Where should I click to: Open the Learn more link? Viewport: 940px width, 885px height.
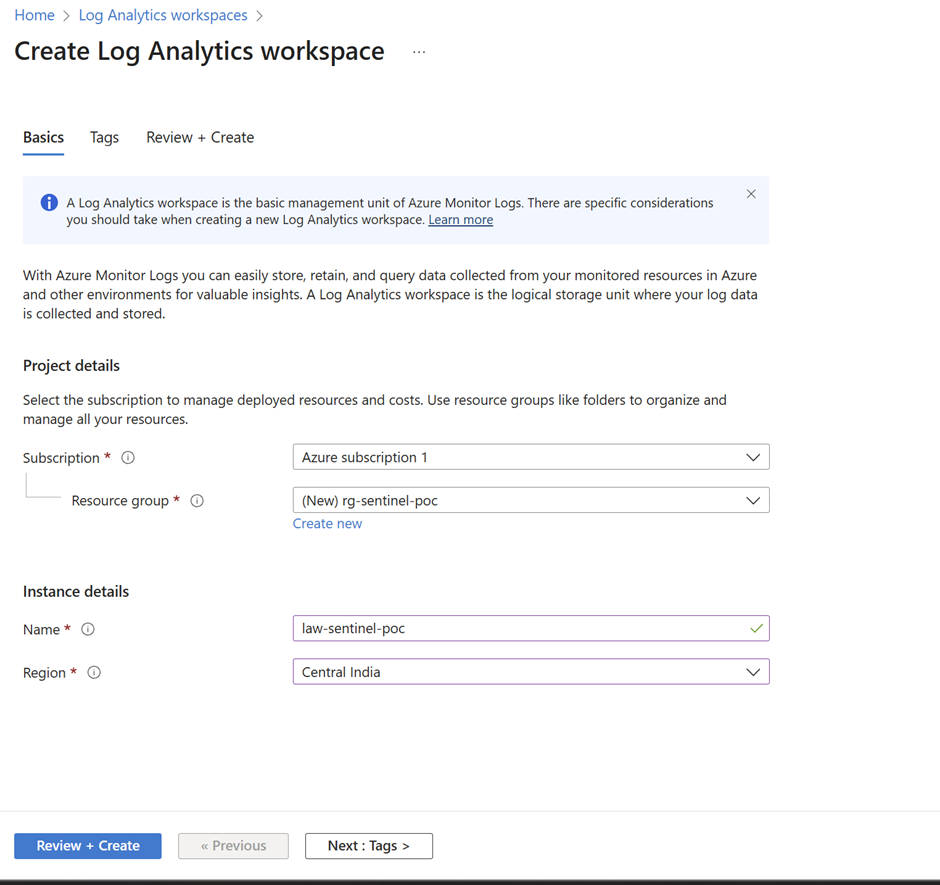[460, 220]
